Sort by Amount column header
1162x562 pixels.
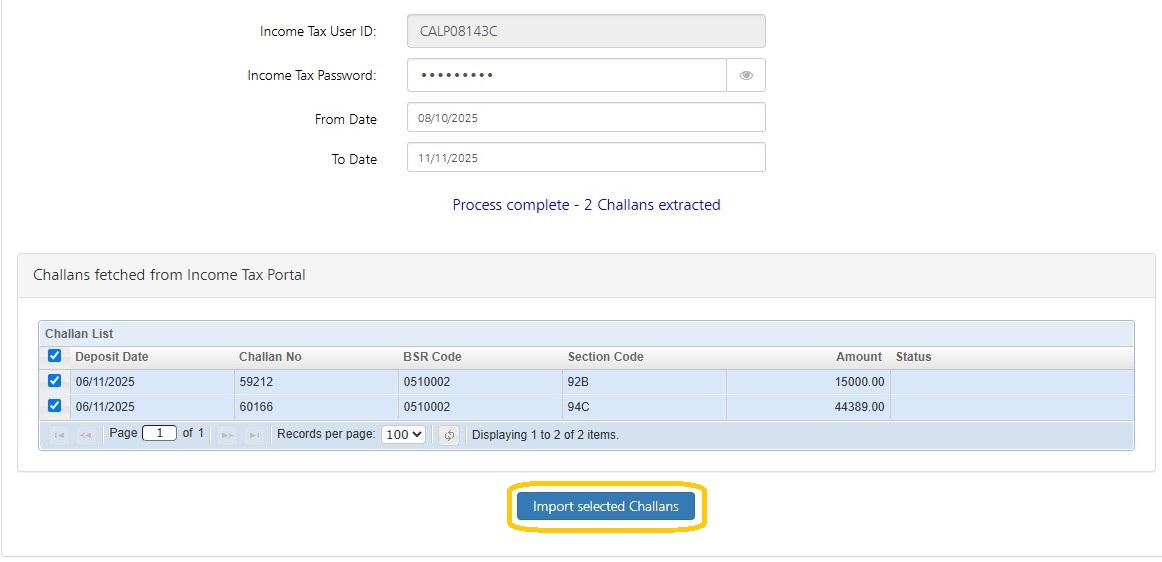859,357
